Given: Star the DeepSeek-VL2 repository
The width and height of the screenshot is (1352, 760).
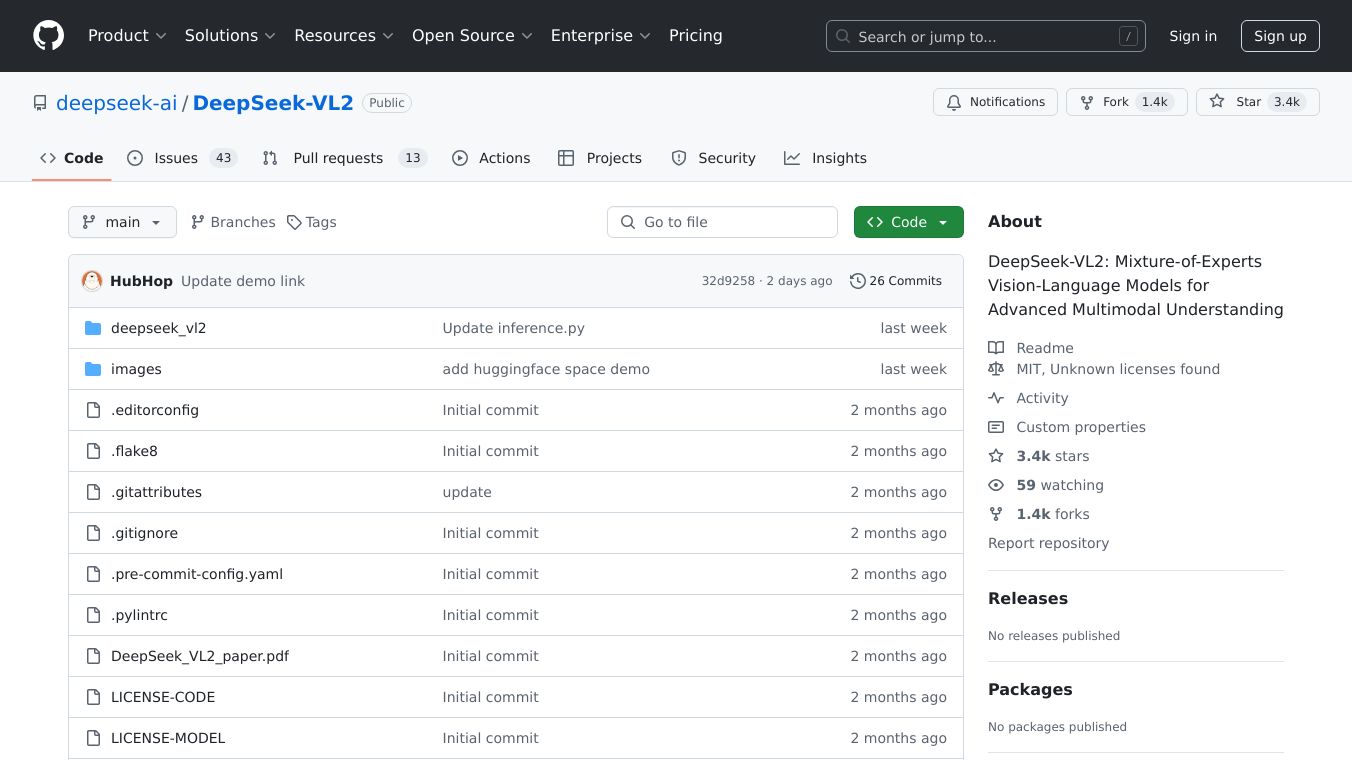Looking at the screenshot, I should pyautogui.click(x=1236, y=102).
